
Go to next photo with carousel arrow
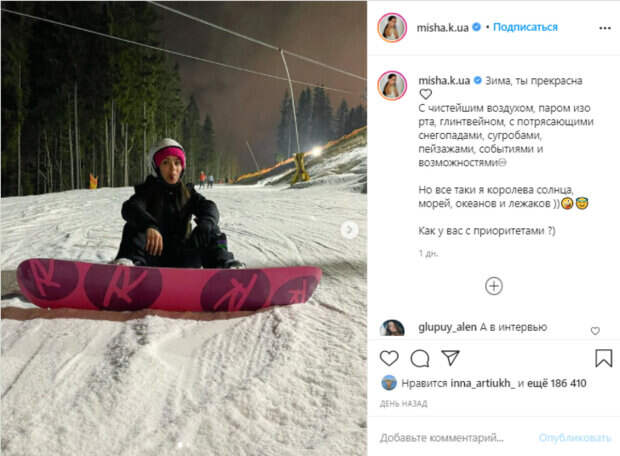(x=349, y=229)
